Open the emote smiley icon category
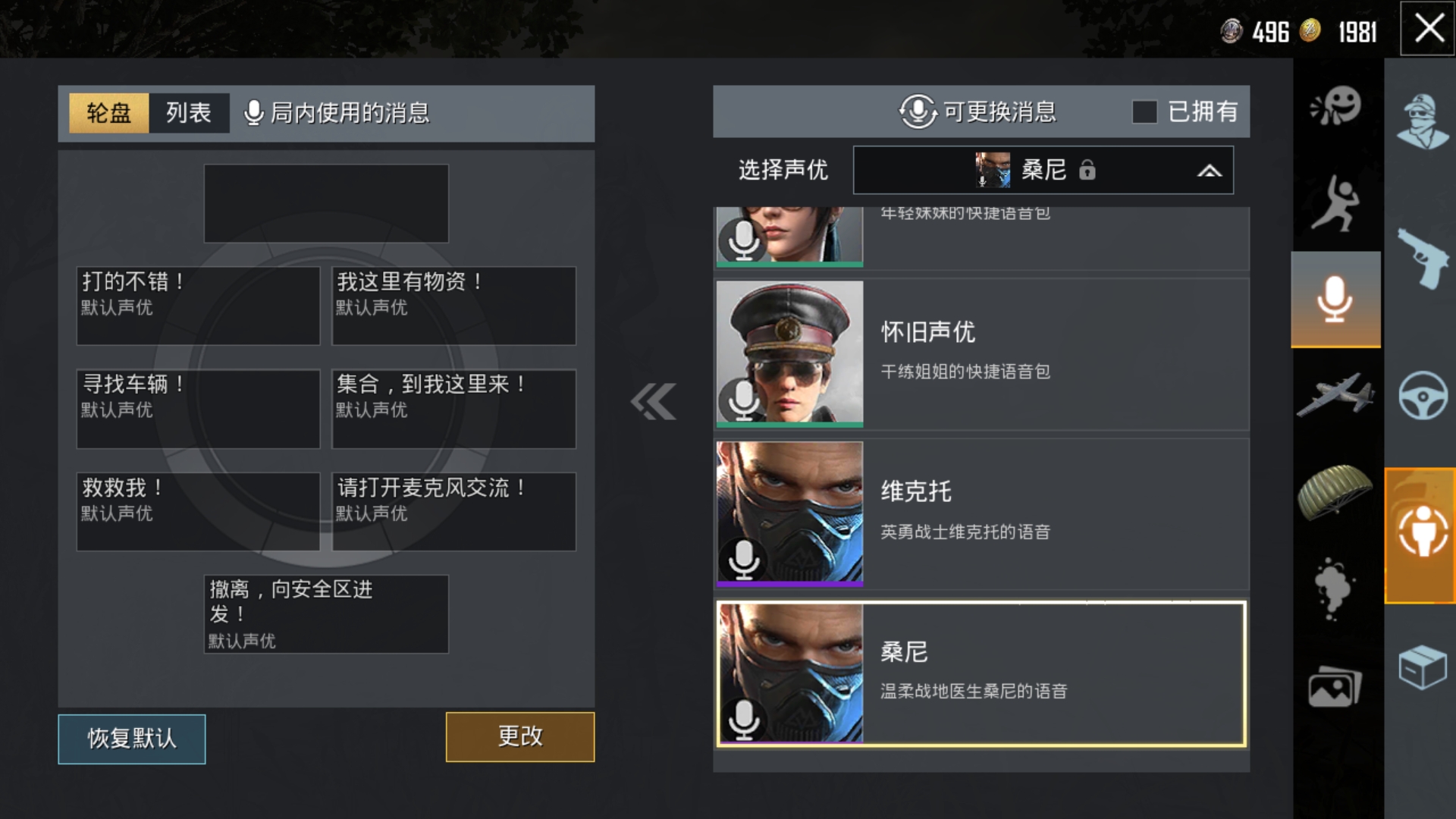 tap(1336, 106)
